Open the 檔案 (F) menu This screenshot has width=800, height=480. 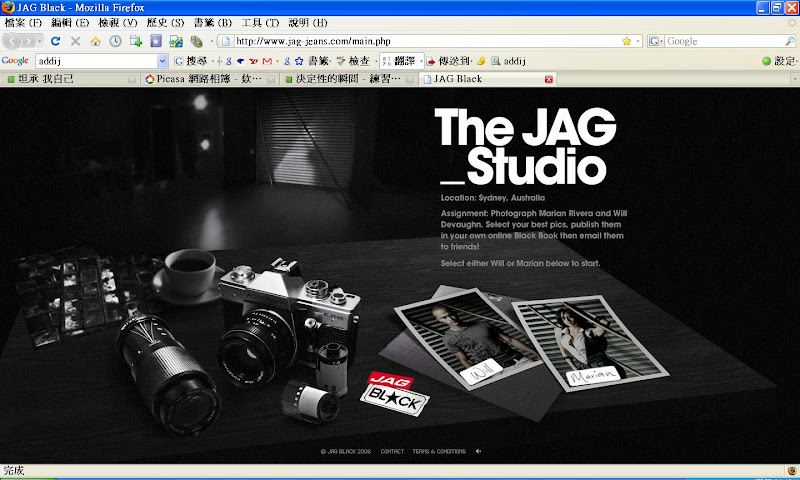[23, 22]
